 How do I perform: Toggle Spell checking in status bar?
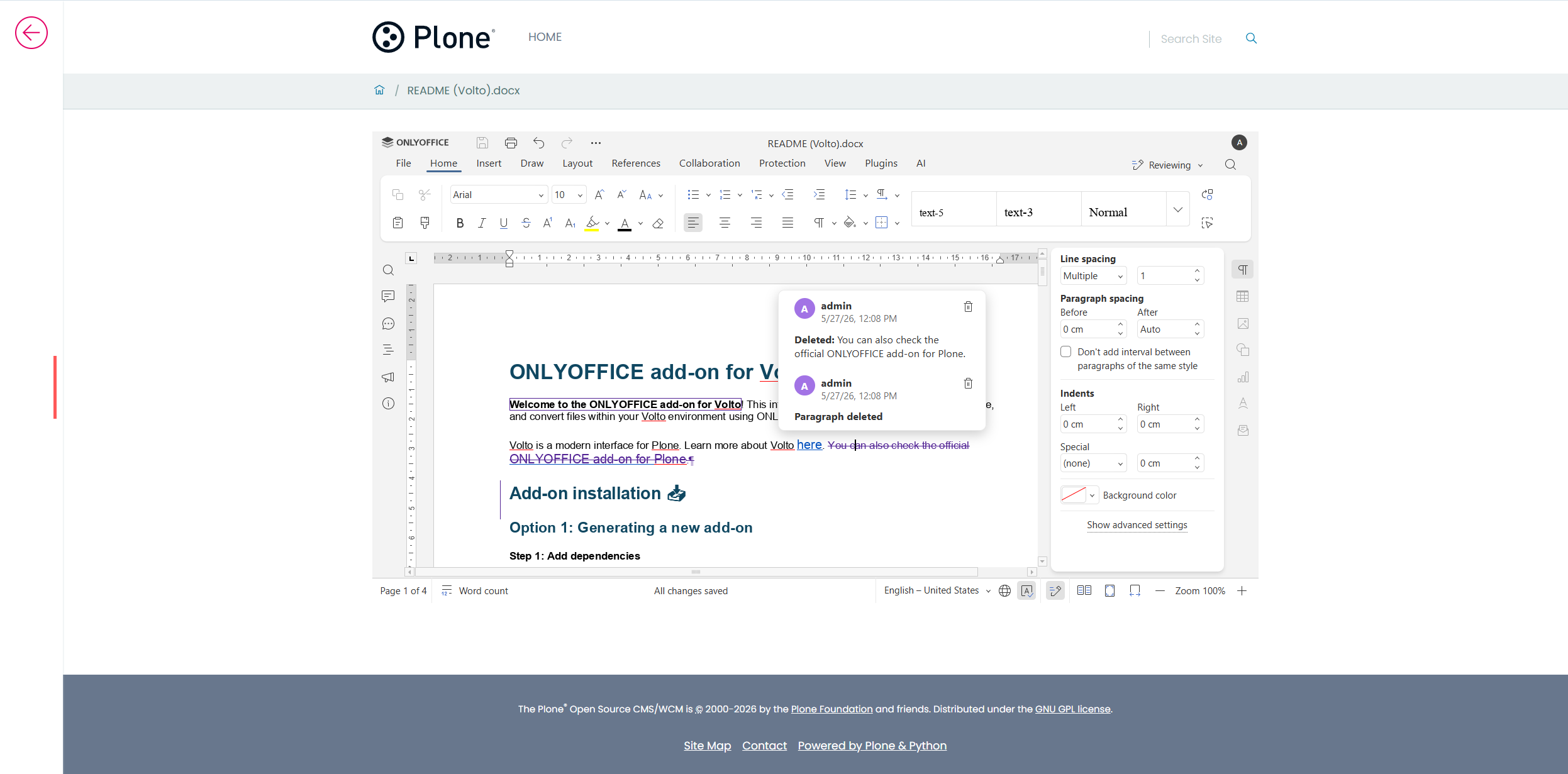[1026, 591]
